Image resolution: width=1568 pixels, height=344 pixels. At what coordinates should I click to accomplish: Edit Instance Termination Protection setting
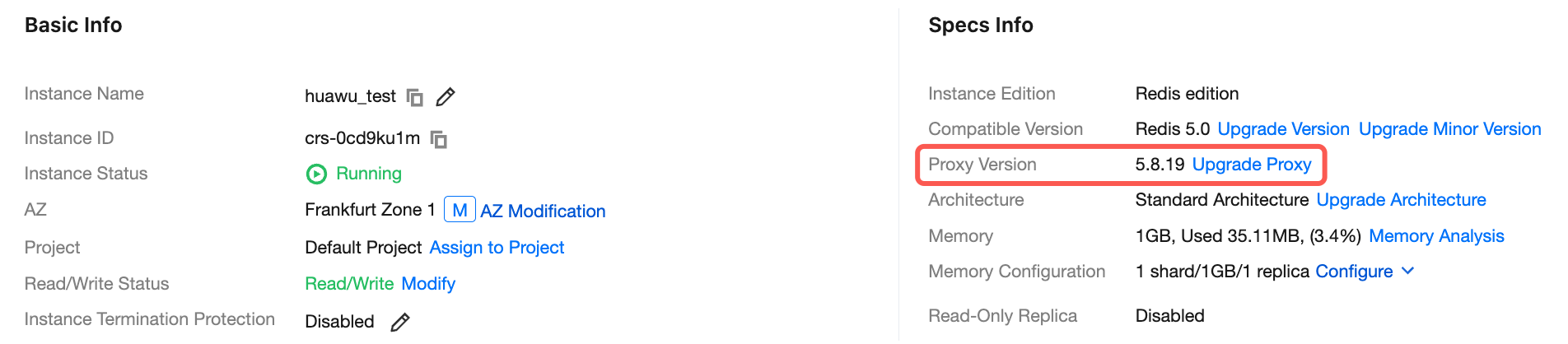click(400, 322)
